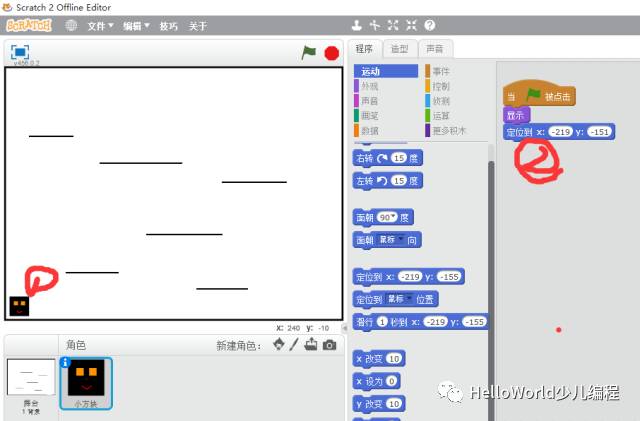Click the 10 field in x 改变 block
Screen dimensions: 640x421
click(394, 359)
